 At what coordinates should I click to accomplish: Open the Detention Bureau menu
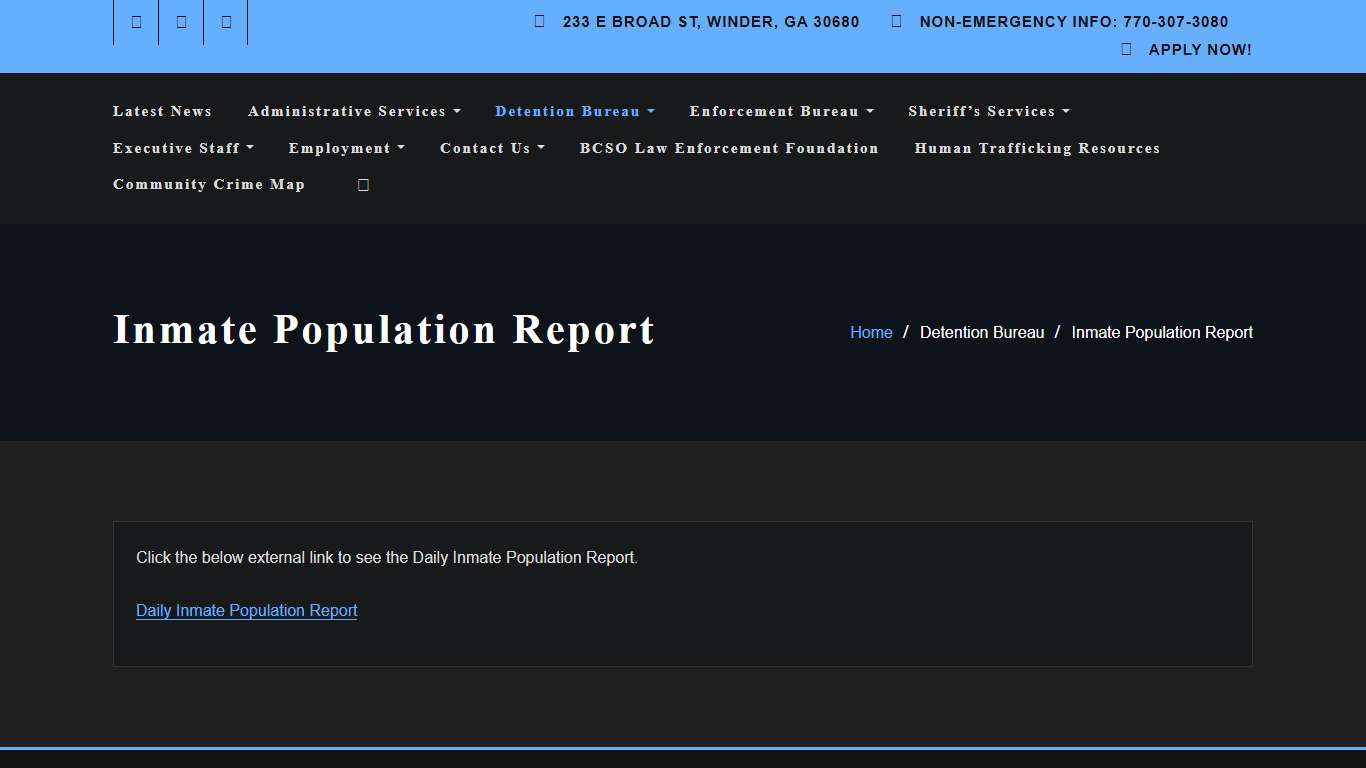click(x=574, y=111)
